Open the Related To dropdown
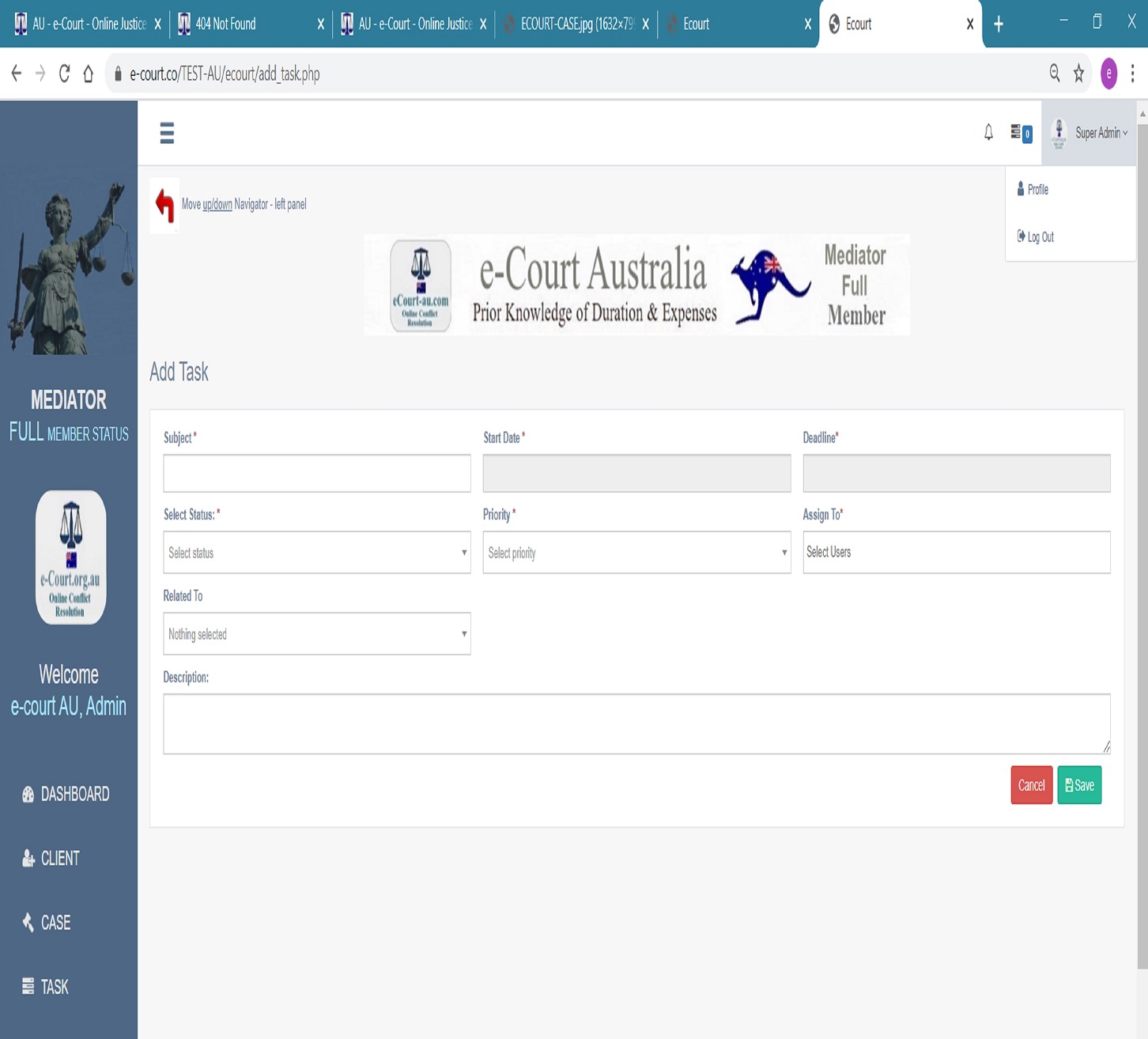1148x1039 pixels. [x=316, y=634]
